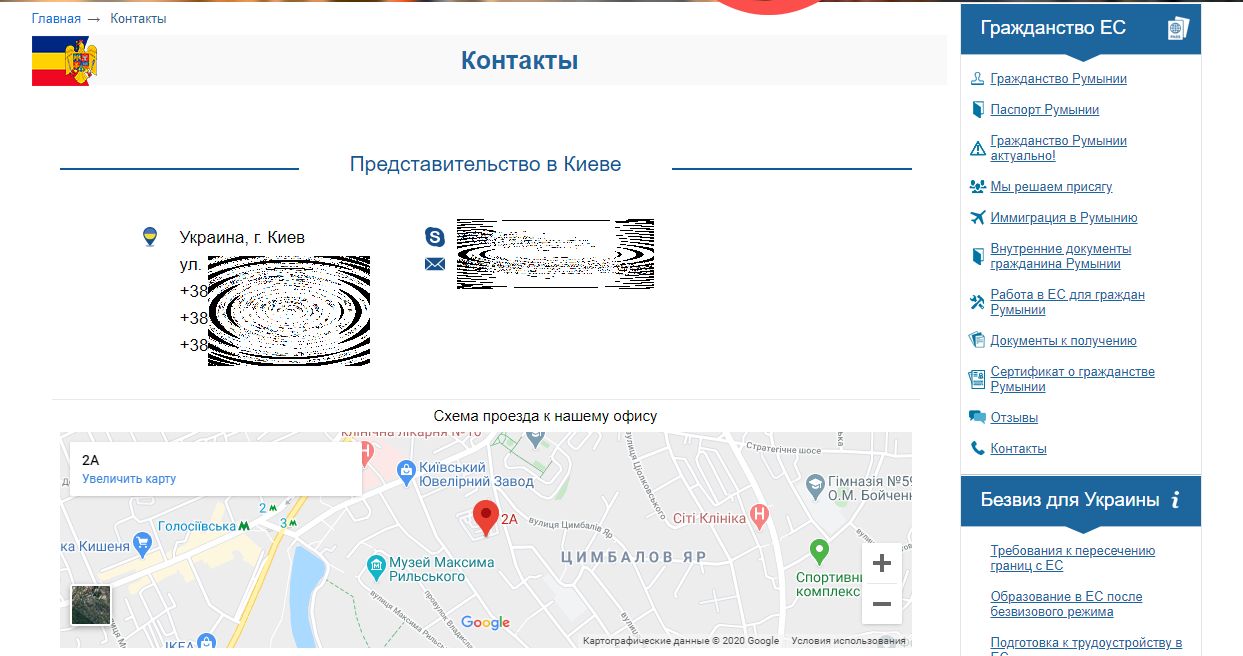Image resolution: width=1243 pixels, height=656 pixels.
Task: Click Условия использования on the map
Action: [848, 641]
